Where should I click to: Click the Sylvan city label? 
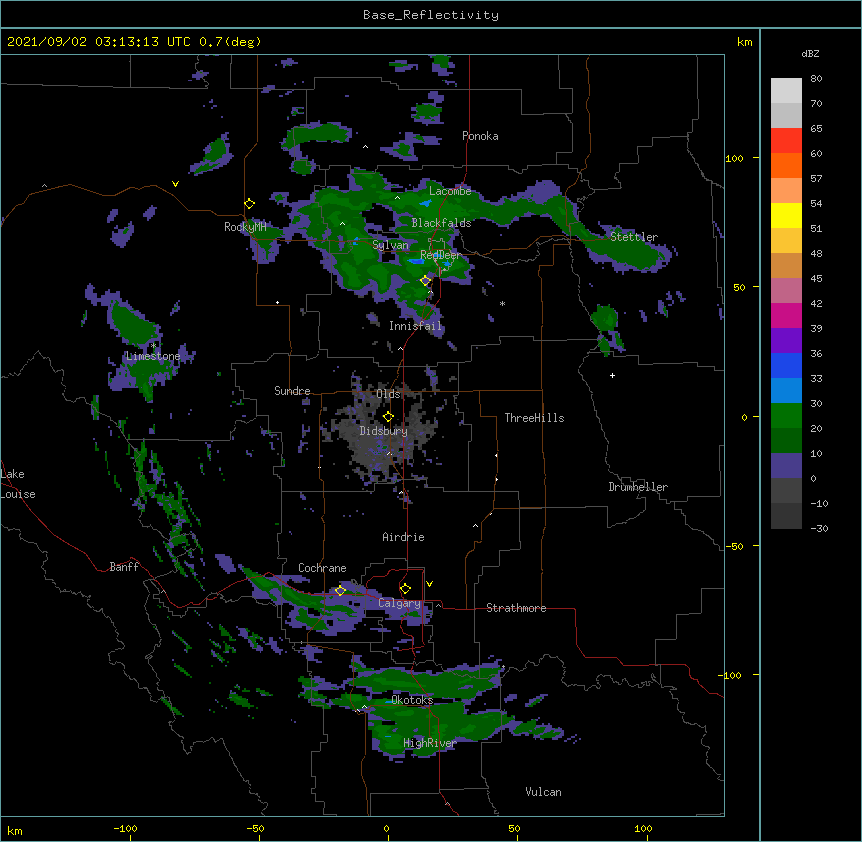click(x=390, y=245)
